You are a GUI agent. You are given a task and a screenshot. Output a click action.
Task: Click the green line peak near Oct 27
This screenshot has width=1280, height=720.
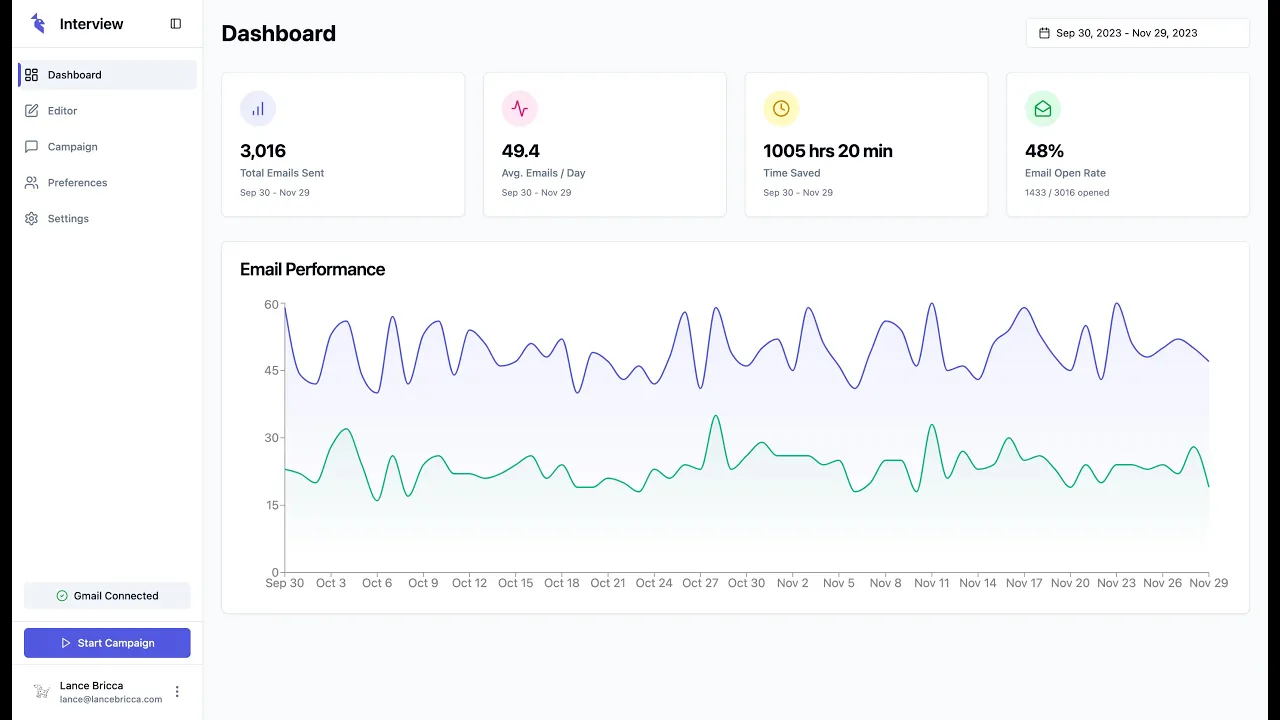pyautogui.click(x=715, y=416)
